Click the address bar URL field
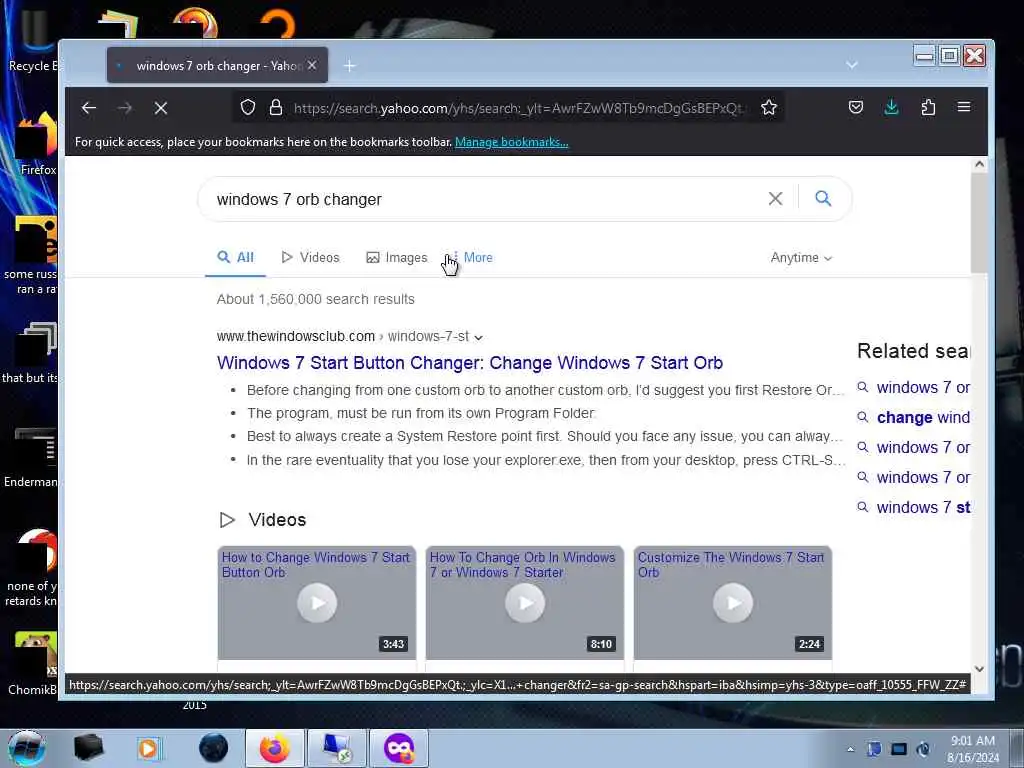The image size is (1024, 768). pyautogui.click(x=519, y=108)
